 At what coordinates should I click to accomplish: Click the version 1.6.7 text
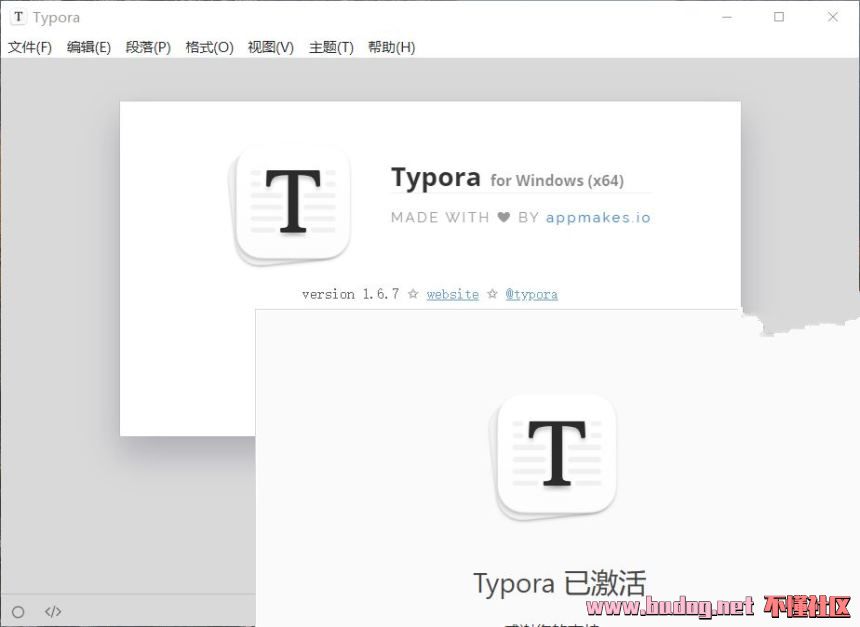click(x=350, y=294)
